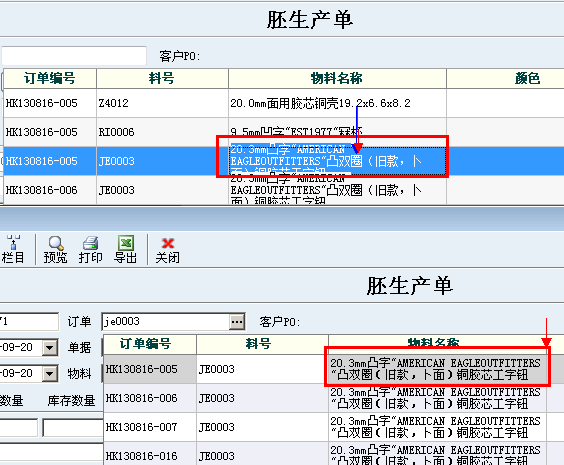
Task: Click the 料号 header in upper table
Action: click(x=162, y=78)
